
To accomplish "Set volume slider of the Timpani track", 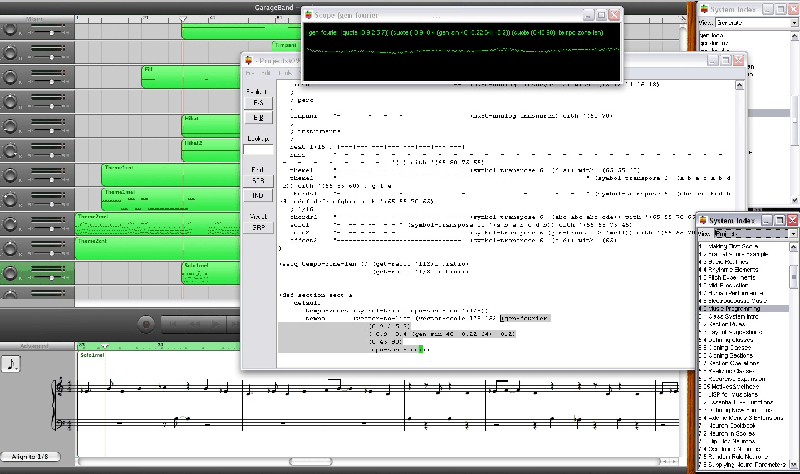I will pyautogui.click(x=48, y=57).
